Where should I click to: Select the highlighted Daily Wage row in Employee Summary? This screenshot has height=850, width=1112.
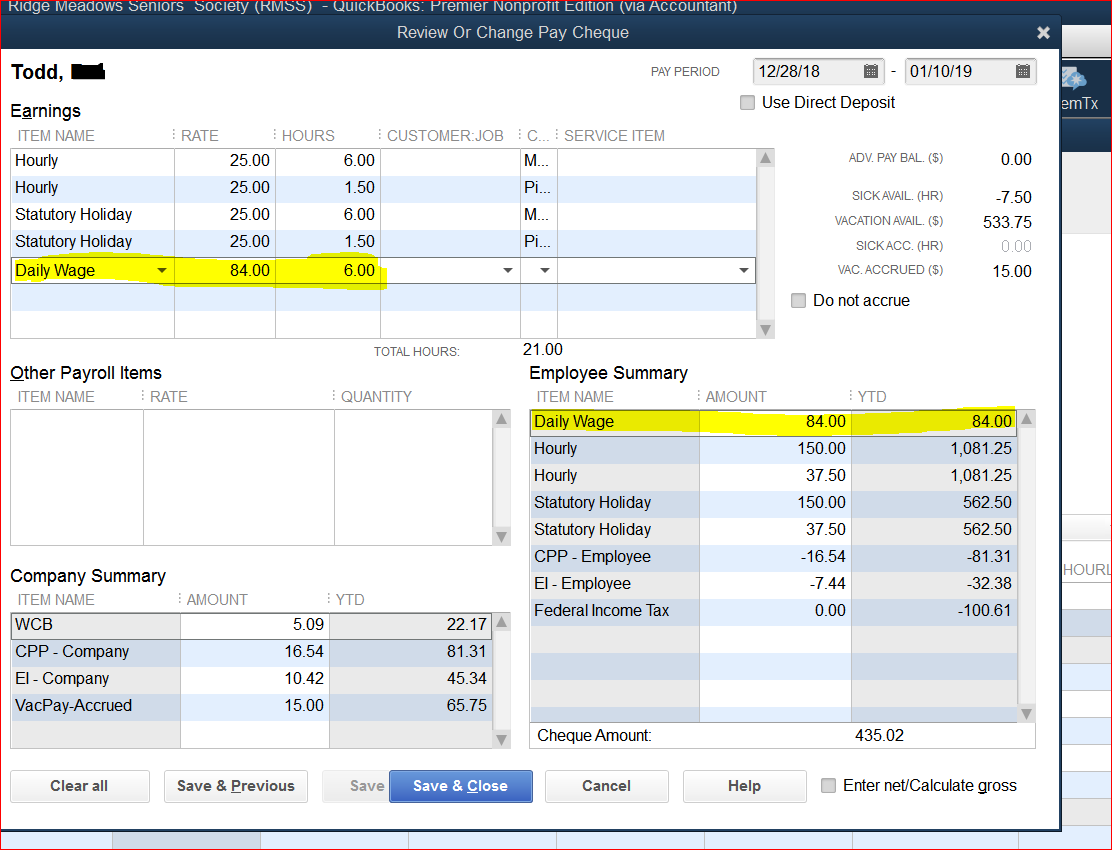click(x=614, y=421)
